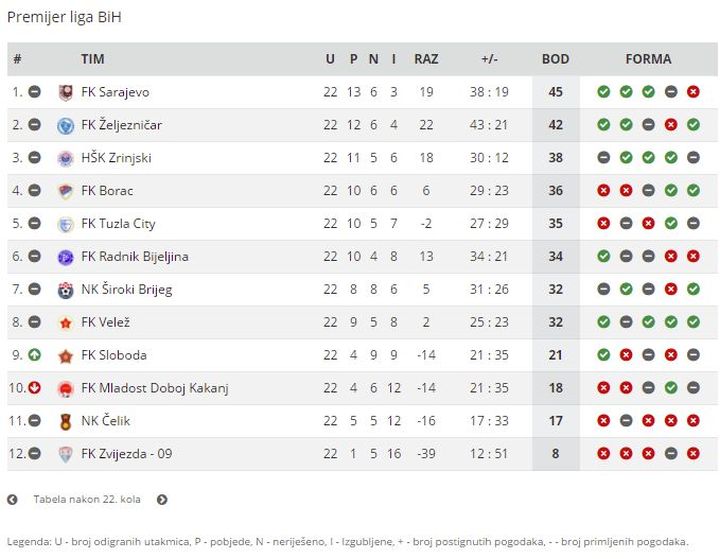
Task: Click the red down arrow beside Mladost Doboj Kakanj
Action: 34,388
